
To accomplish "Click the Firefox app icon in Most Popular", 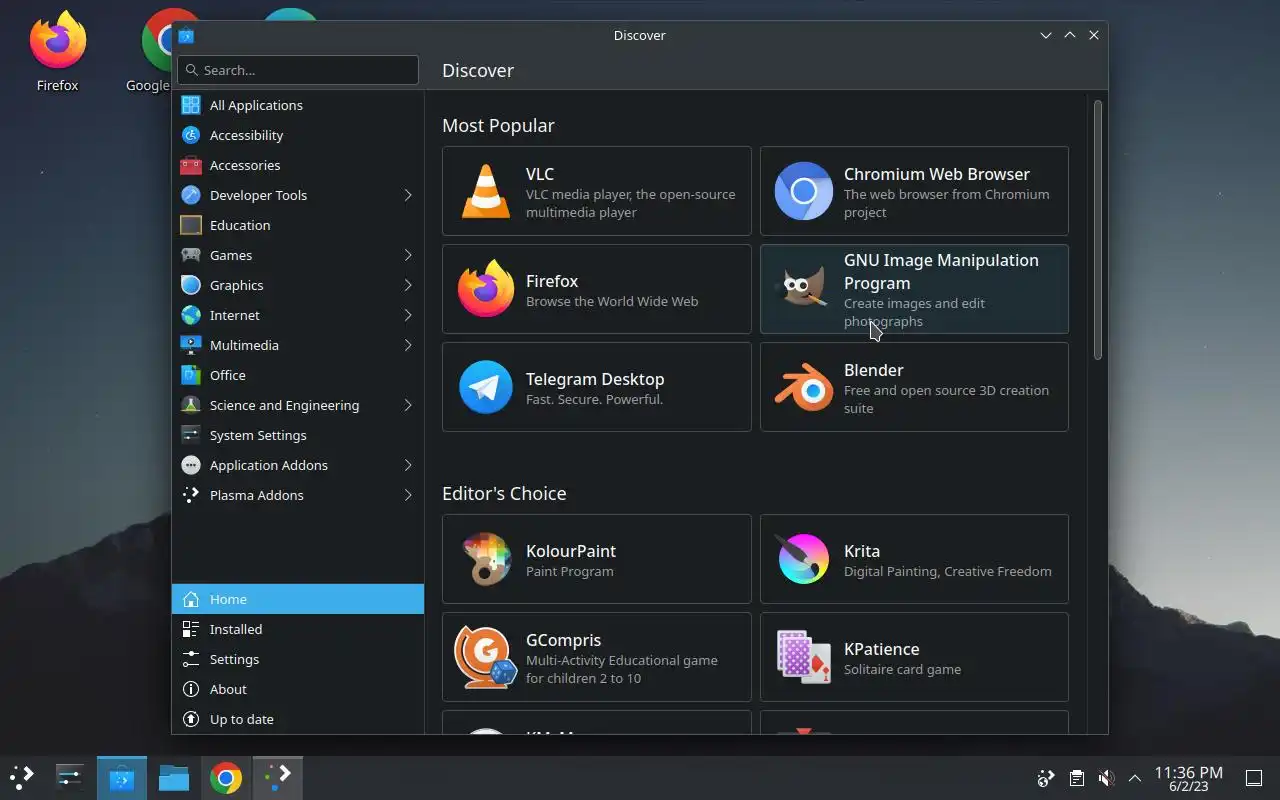I will pyautogui.click(x=486, y=289).
